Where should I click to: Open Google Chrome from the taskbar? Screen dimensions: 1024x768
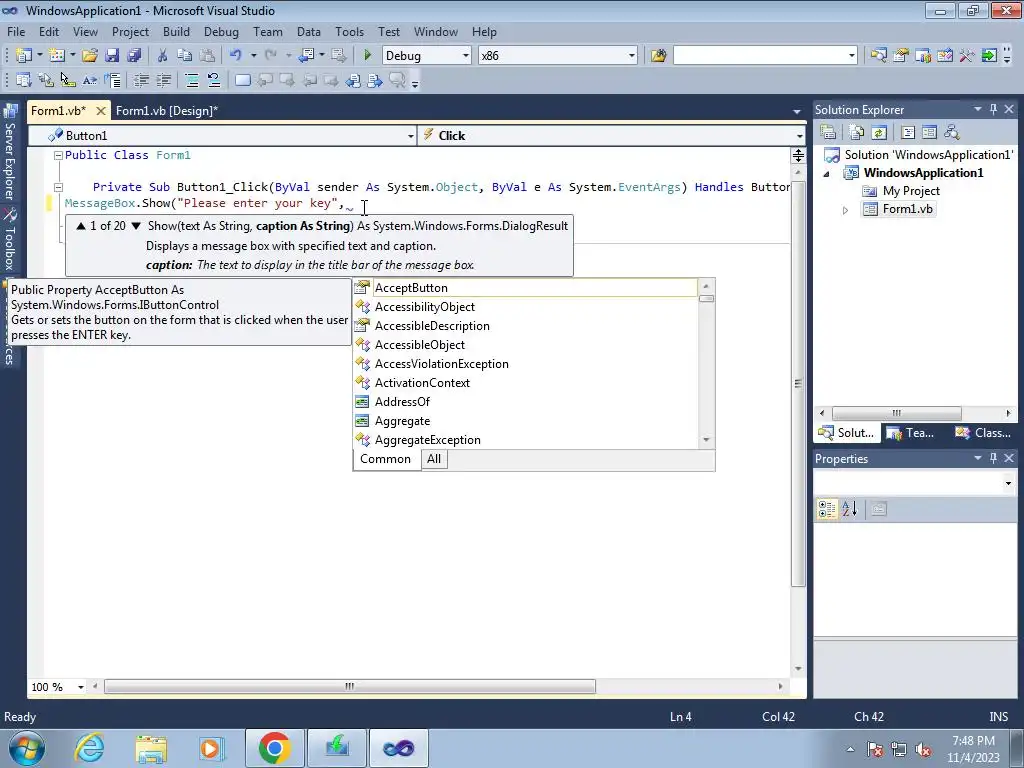pos(274,748)
